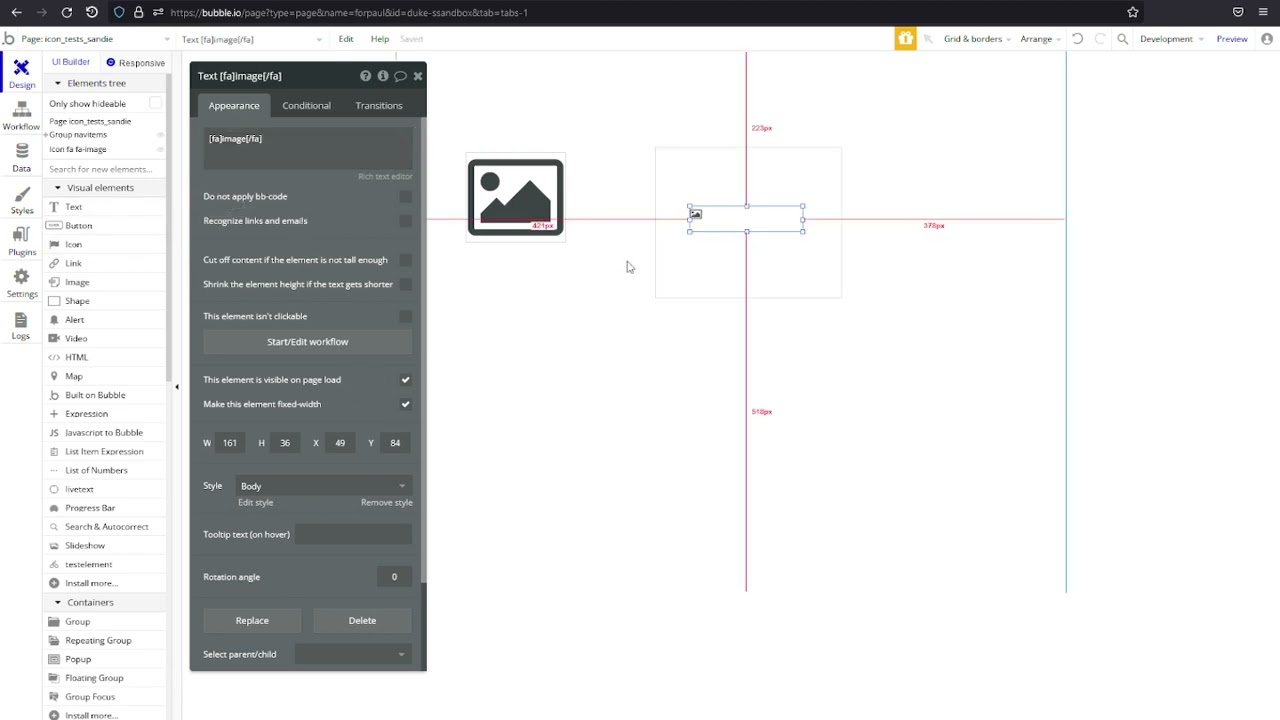Toggle visibility eye for Icon fa fa-image
The image size is (1280, 720).
pos(160,150)
